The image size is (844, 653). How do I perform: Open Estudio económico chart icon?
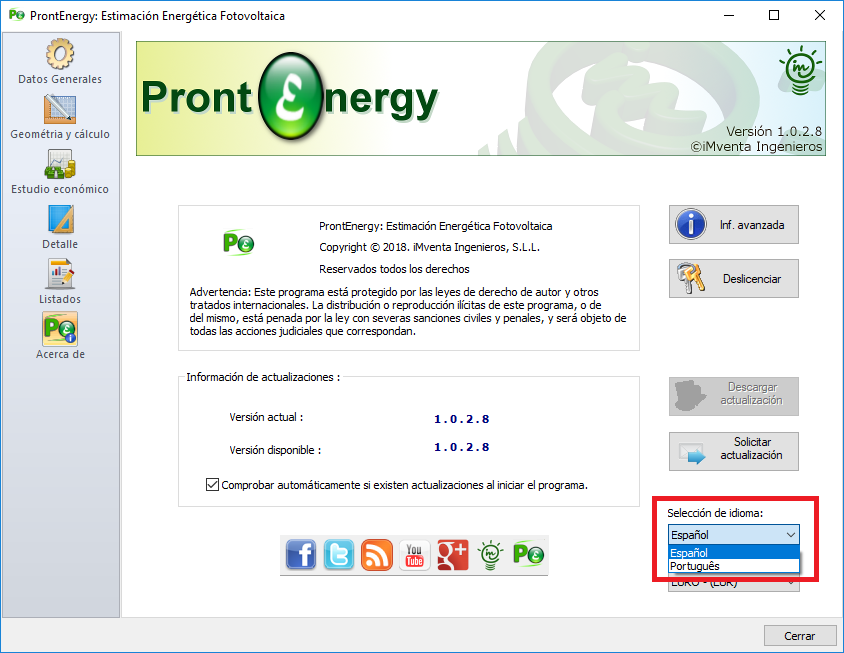point(60,164)
